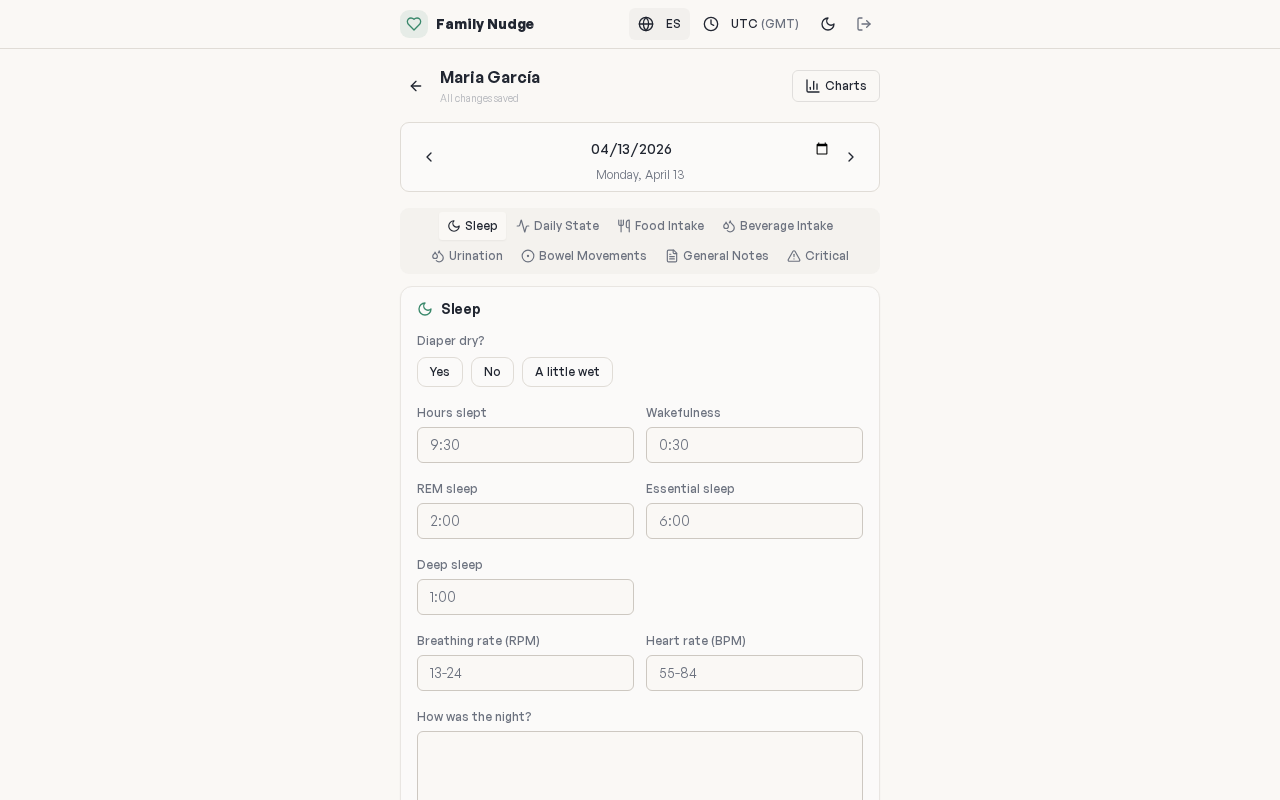Click the Family Nudge heart logo
1280x800 pixels.
click(x=414, y=24)
